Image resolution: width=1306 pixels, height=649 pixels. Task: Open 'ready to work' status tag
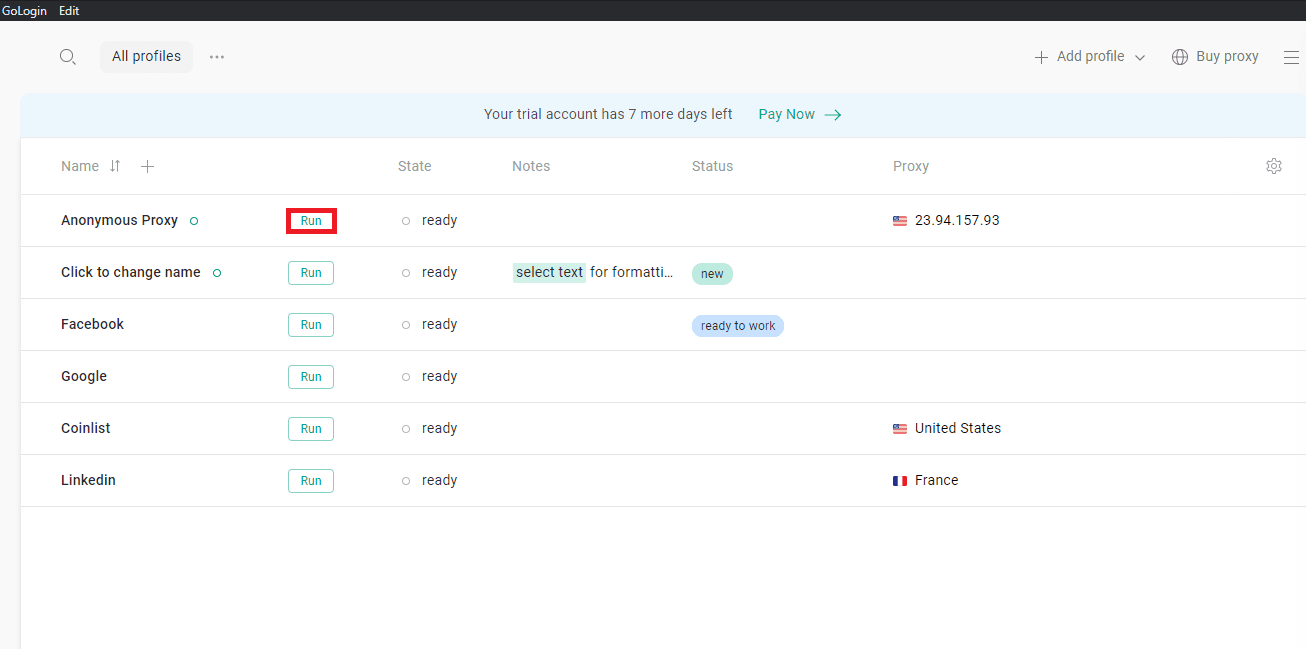point(737,326)
